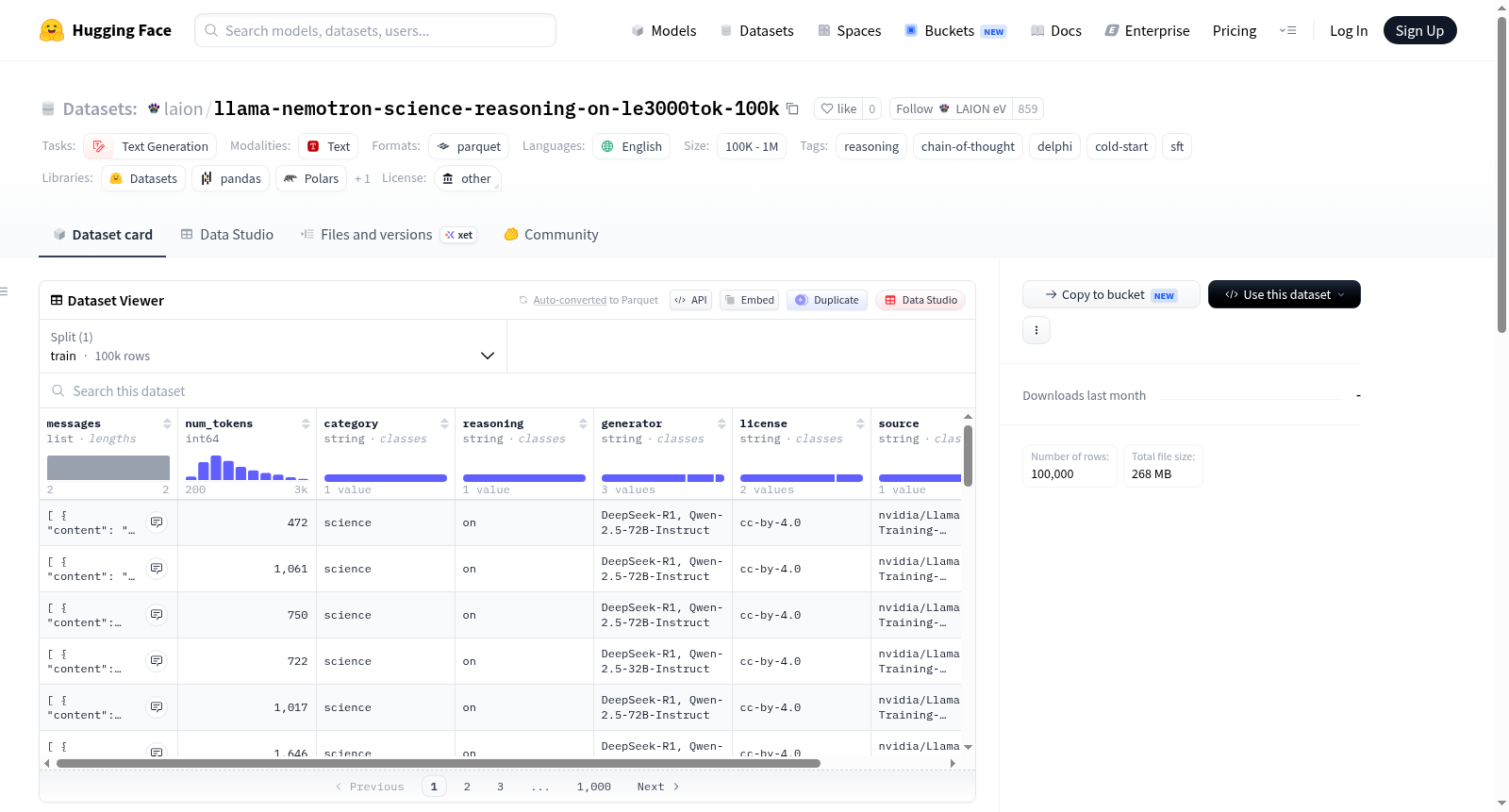
Task: Open Data Studio from the viewer header
Action: pos(920,300)
